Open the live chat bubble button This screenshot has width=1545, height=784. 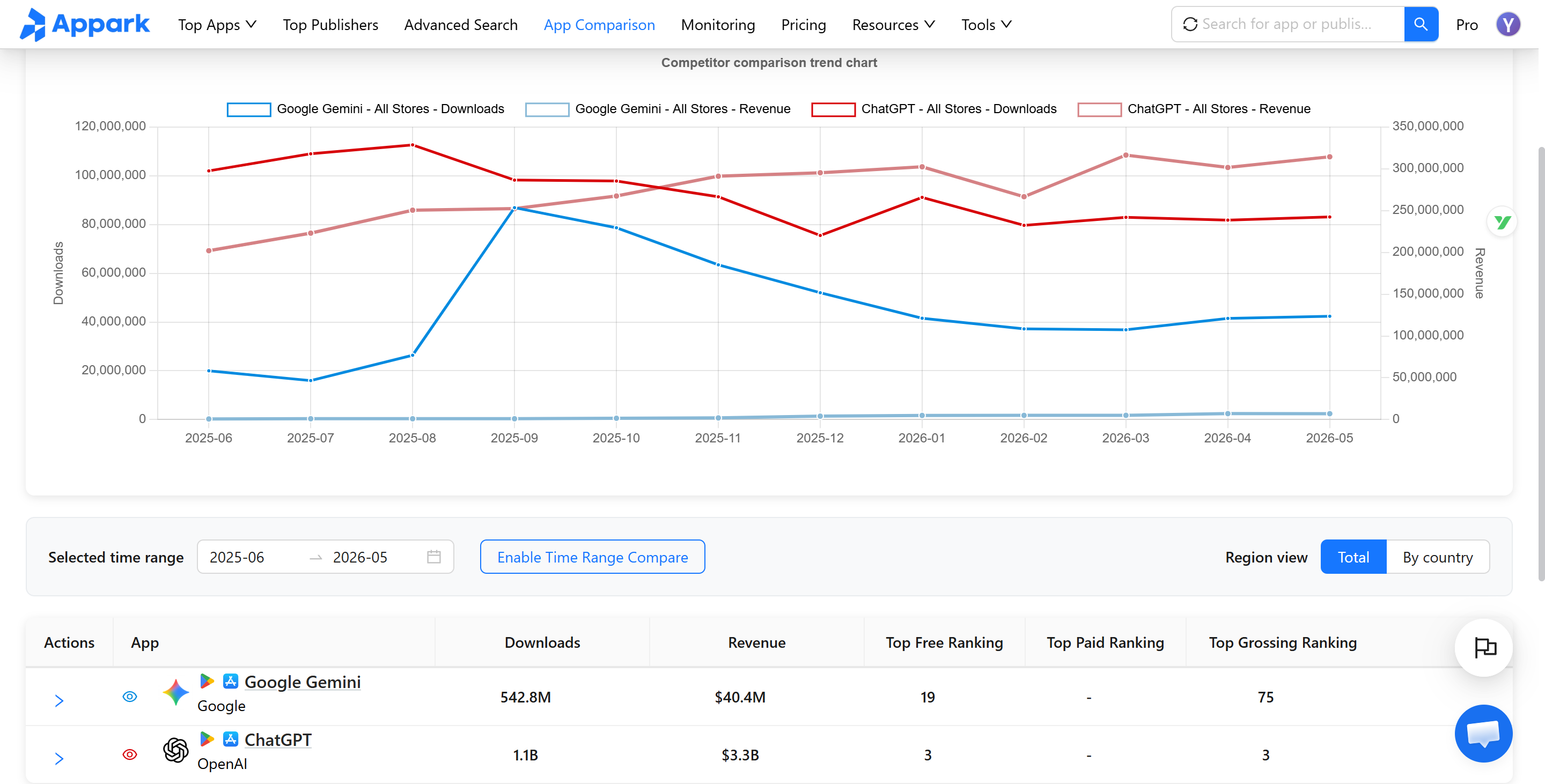1483,733
